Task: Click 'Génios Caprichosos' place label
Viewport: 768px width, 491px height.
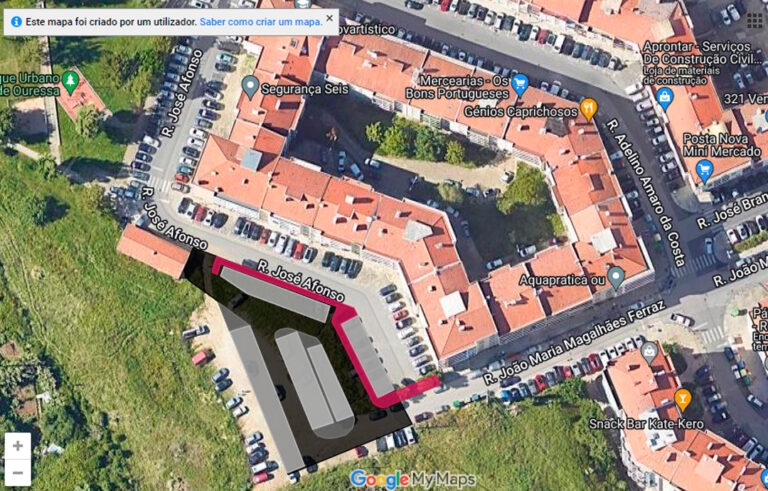Action: point(521,112)
